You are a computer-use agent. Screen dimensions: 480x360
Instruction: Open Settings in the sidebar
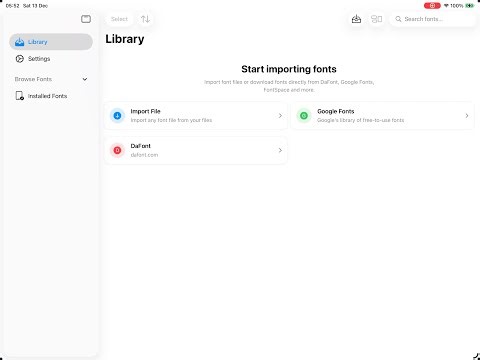[x=51, y=59]
